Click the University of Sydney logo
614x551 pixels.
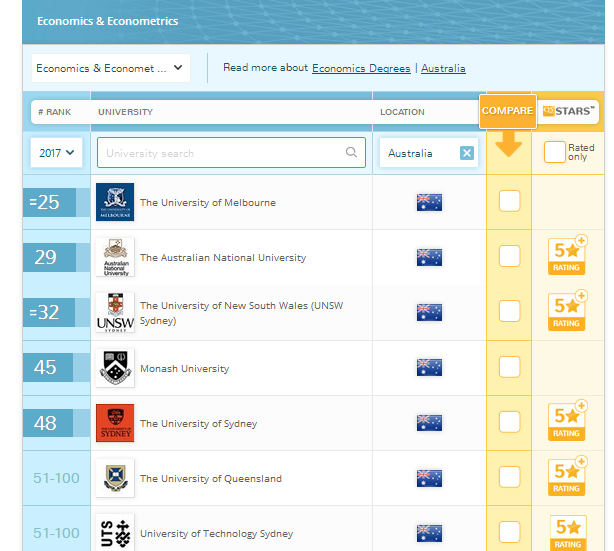point(115,423)
